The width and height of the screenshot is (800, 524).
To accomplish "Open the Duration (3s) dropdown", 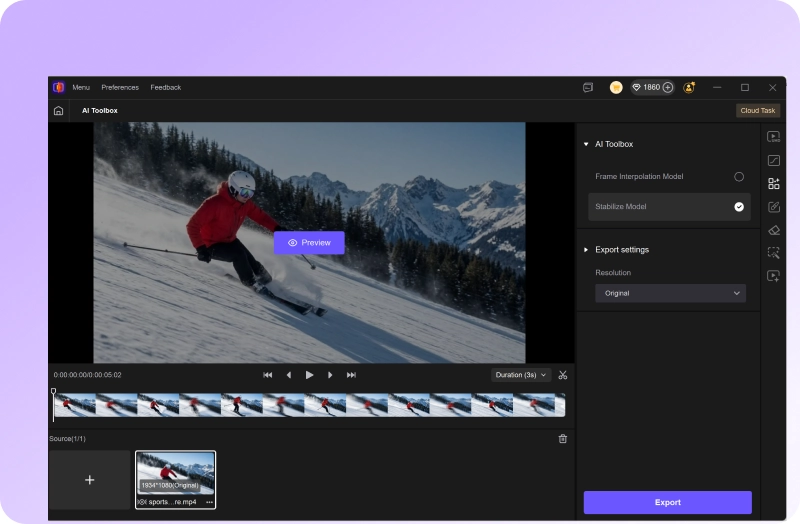I will [521, 375].
